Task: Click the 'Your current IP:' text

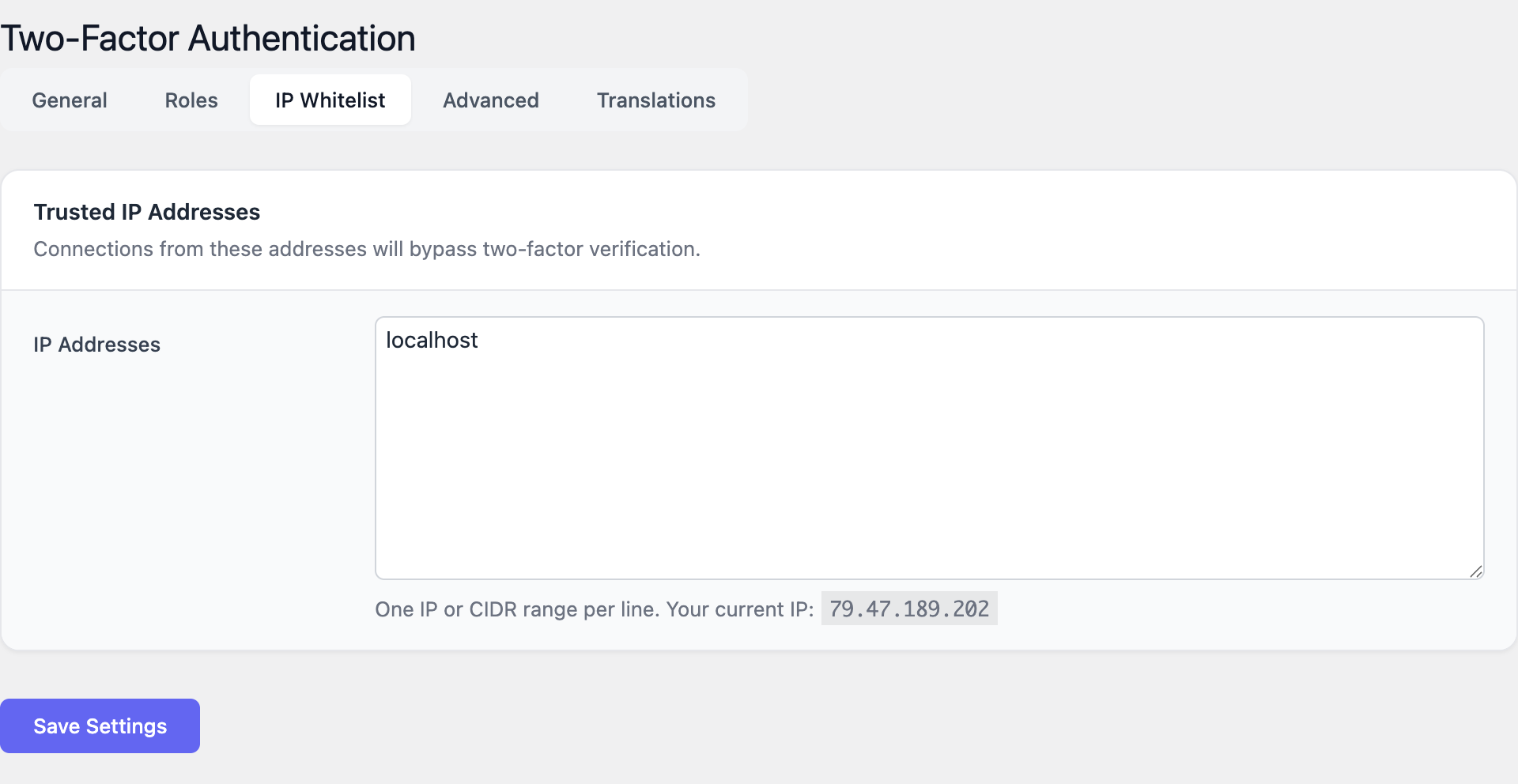Action: point(740,609)
